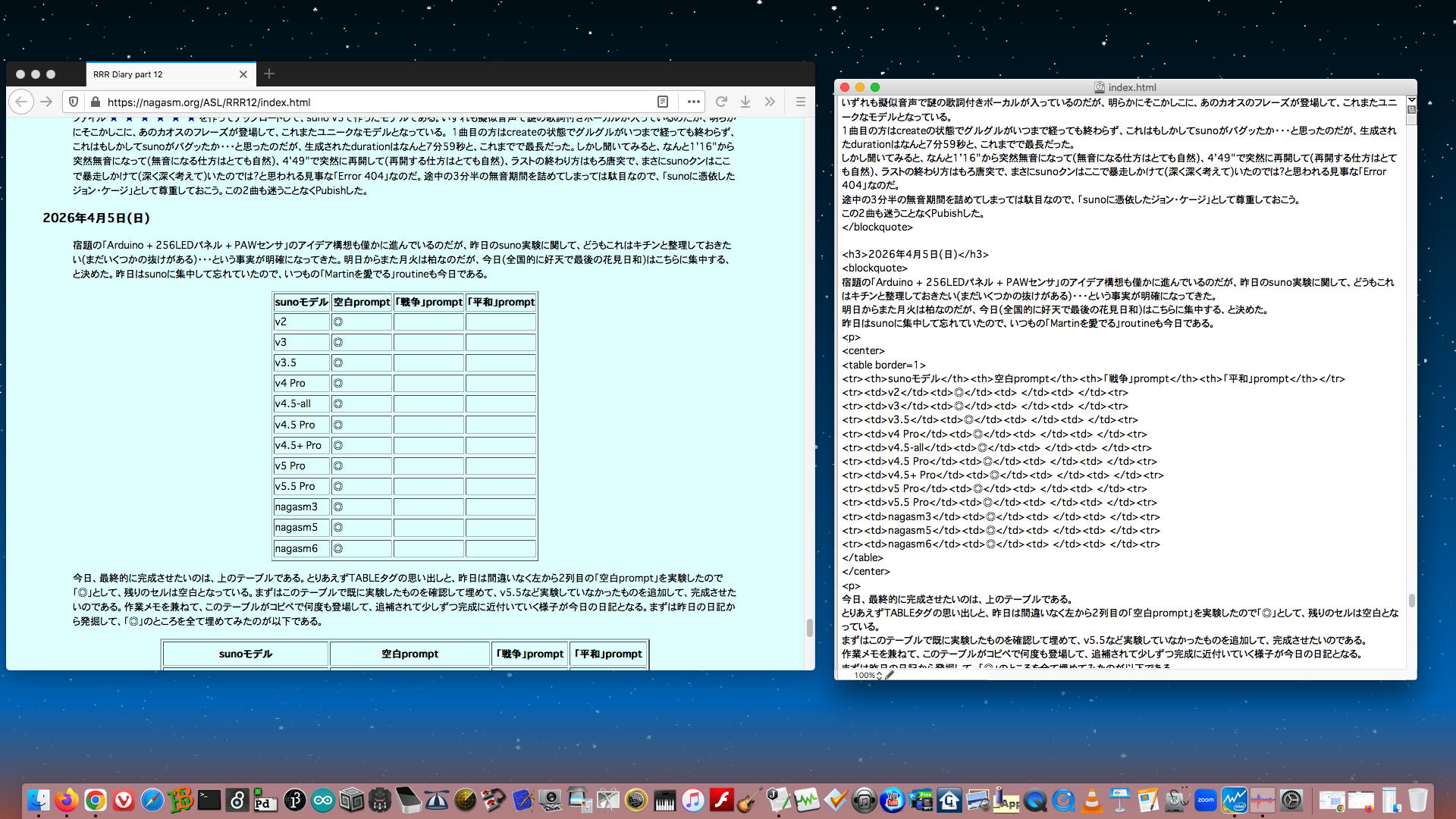Expand the toolbar overflow chevrons

click(770, 102)
